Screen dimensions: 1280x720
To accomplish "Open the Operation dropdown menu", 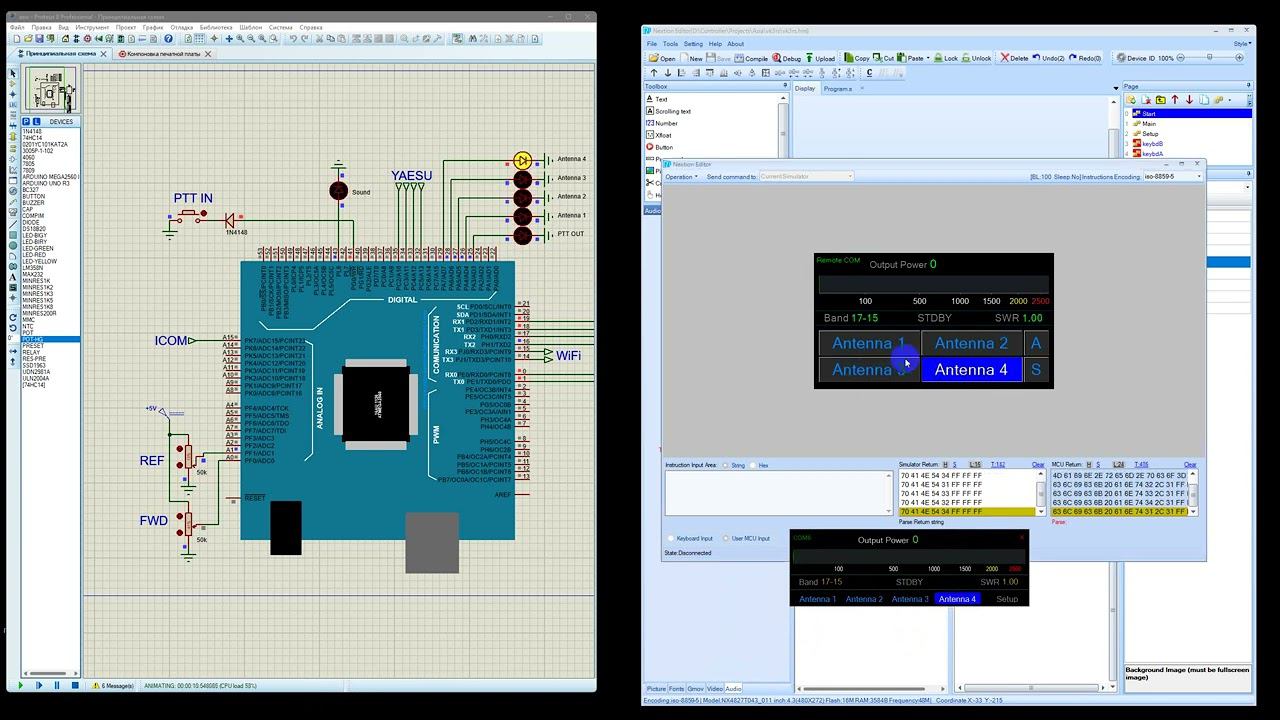I will 682,177.
